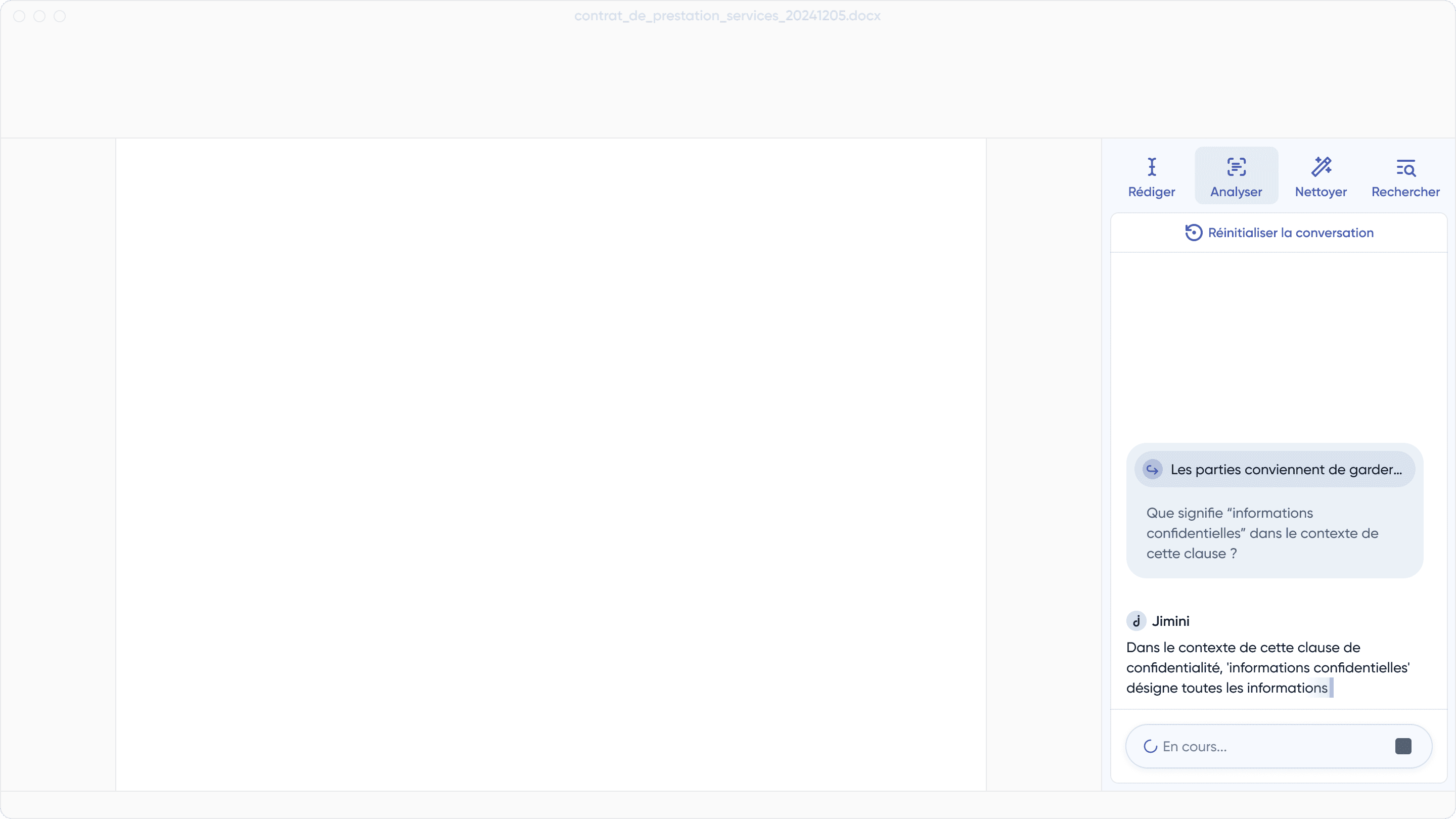This screenshot has width=1456, height=819.
Task: Click inside the blank document page
Action: pos(551,464)
